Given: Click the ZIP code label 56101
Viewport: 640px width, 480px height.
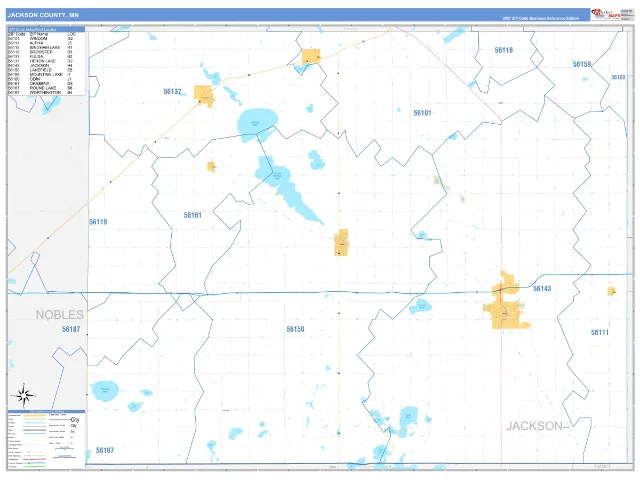Looking at the screenshot, I should [x=422, y=113].
